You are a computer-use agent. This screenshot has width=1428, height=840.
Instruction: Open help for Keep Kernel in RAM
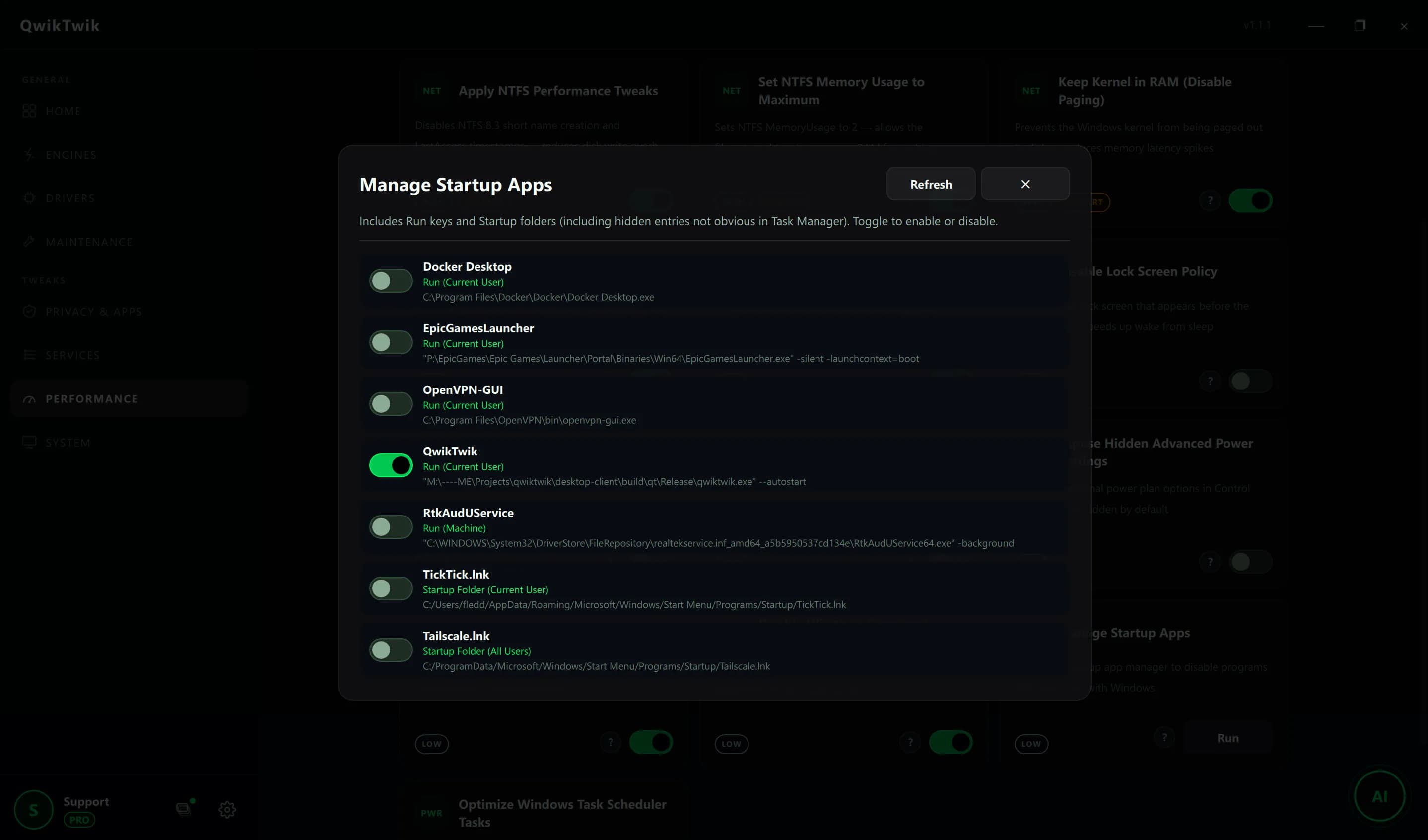click(1210, 200)
